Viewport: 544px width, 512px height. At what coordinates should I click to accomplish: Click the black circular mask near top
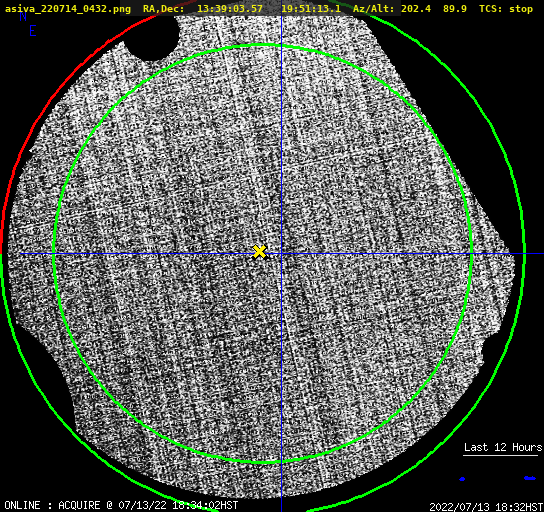point(152,38)
